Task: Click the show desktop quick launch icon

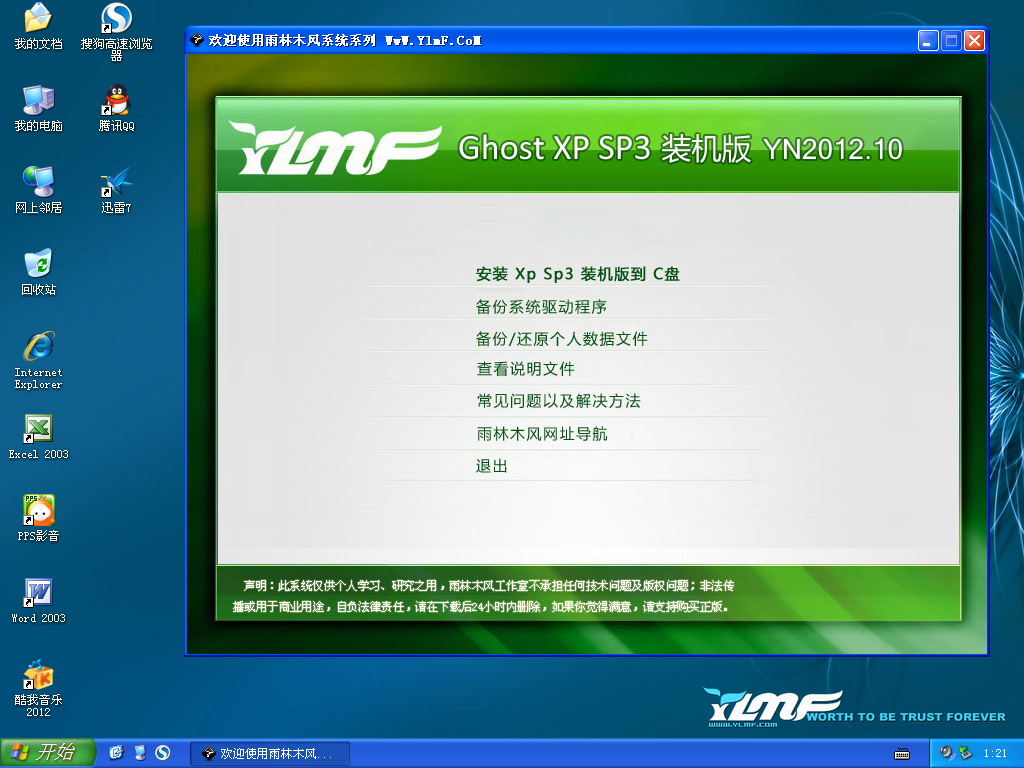Action: coord(140,753)
